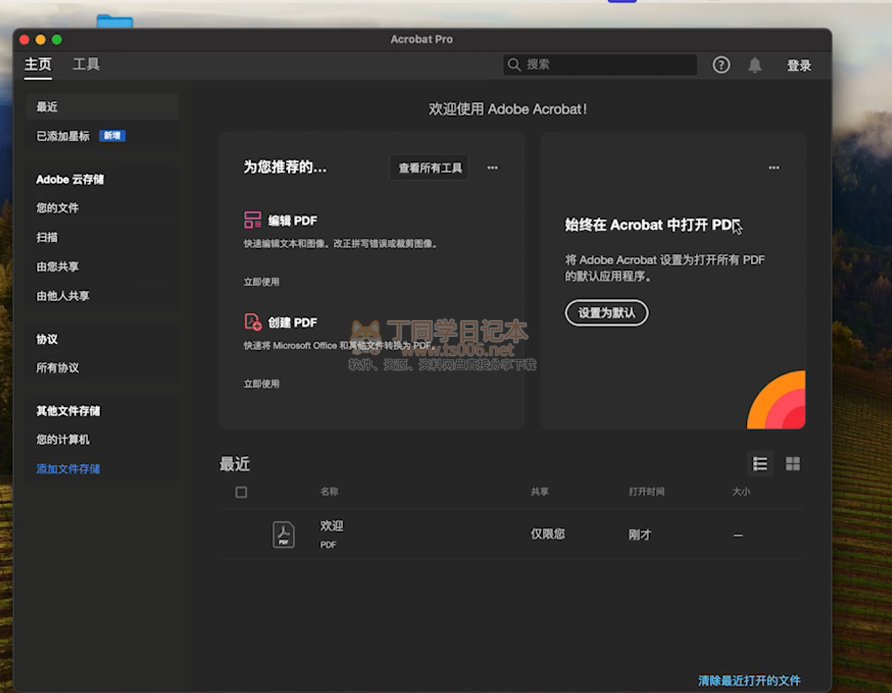Click the 新增 badge beside 已添加星标
The height and width of the screenshot is (693, 892).
click(112, 135)
